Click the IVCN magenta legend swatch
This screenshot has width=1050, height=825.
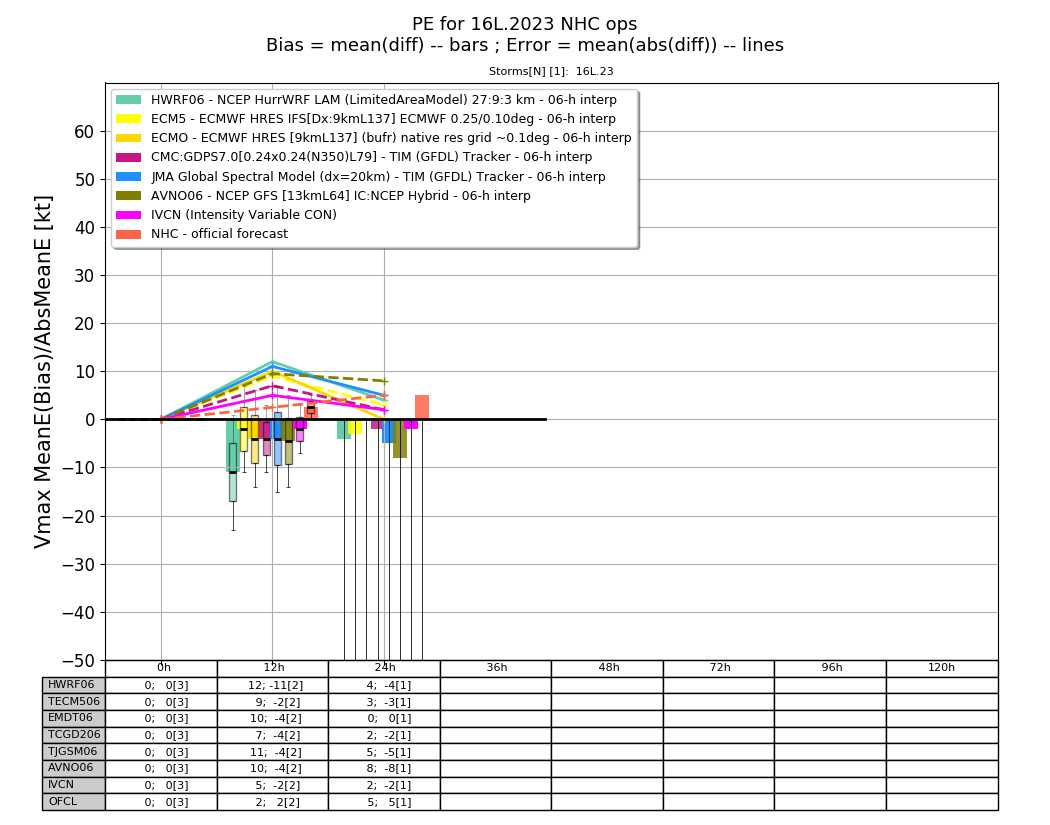[129, 215]
